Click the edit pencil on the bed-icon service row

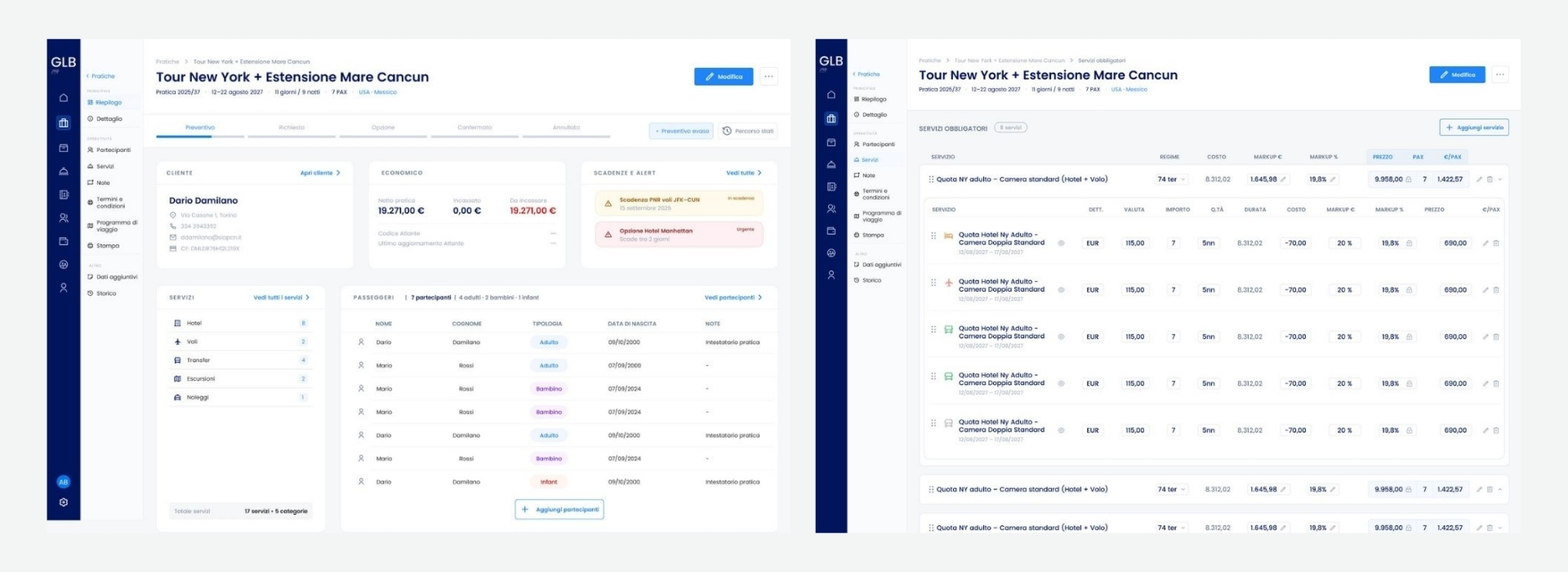[x=1486, y=244]
